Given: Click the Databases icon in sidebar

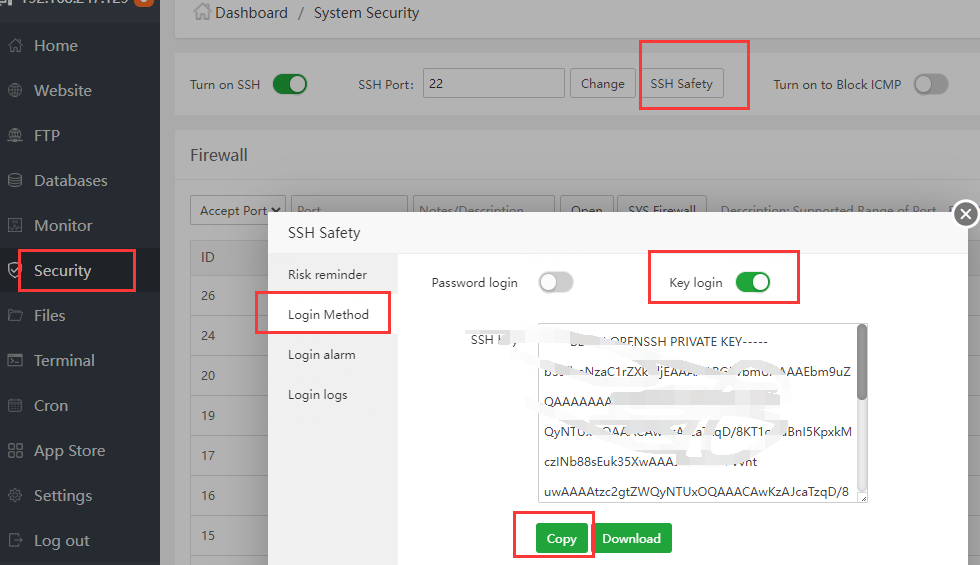Looking at the screenshot, I should [15, 181].
